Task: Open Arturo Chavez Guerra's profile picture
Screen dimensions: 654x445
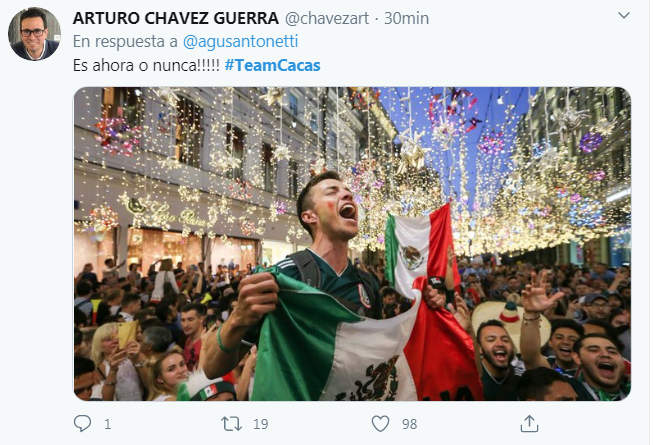Action: tap(34, 34)
